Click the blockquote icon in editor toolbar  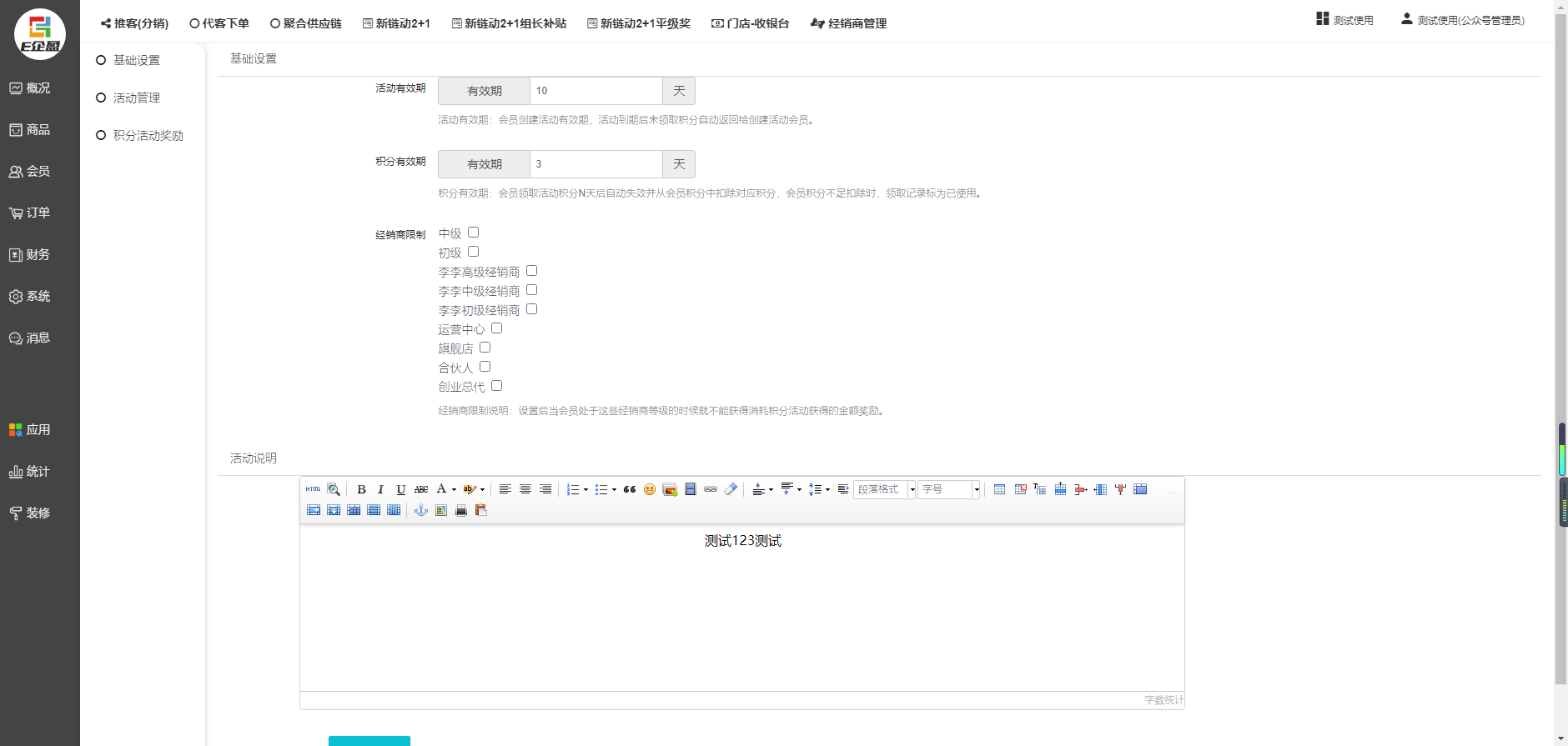pyautogui.click(x=630, y=489)
